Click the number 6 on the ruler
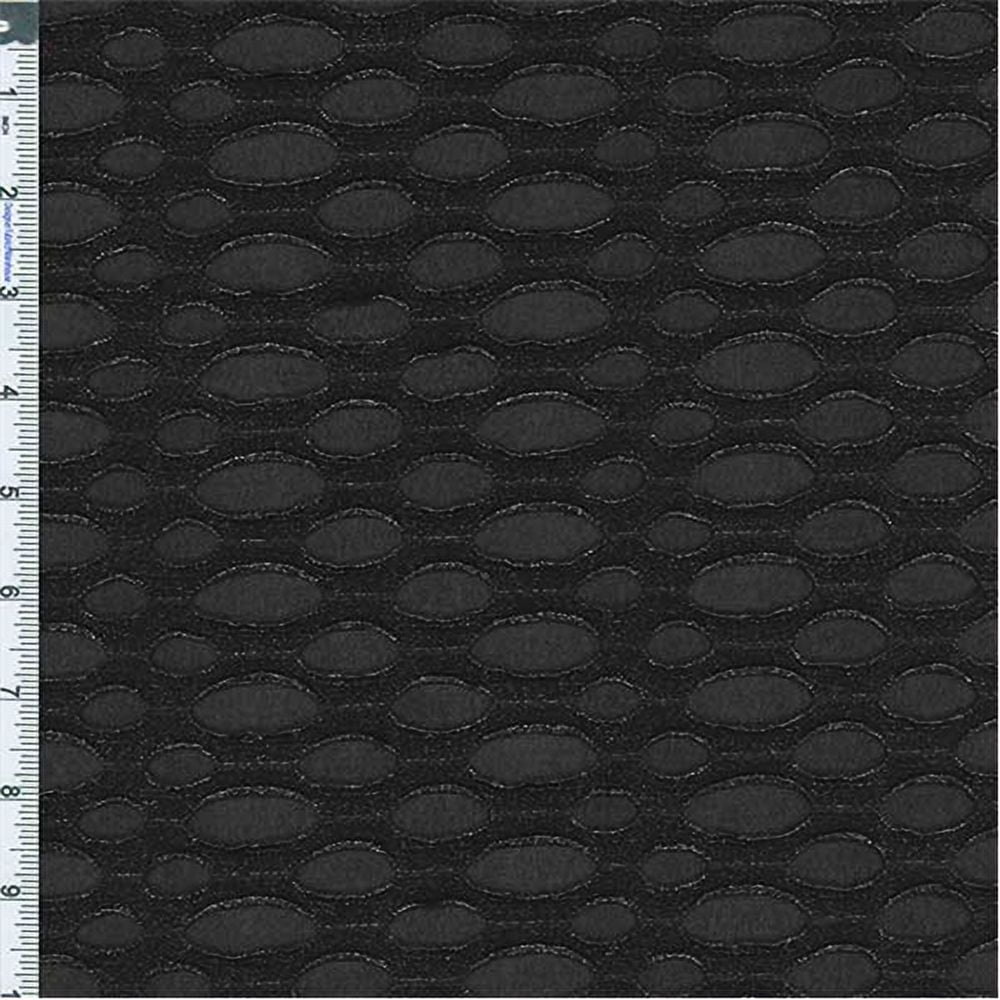 coord(9,592)
